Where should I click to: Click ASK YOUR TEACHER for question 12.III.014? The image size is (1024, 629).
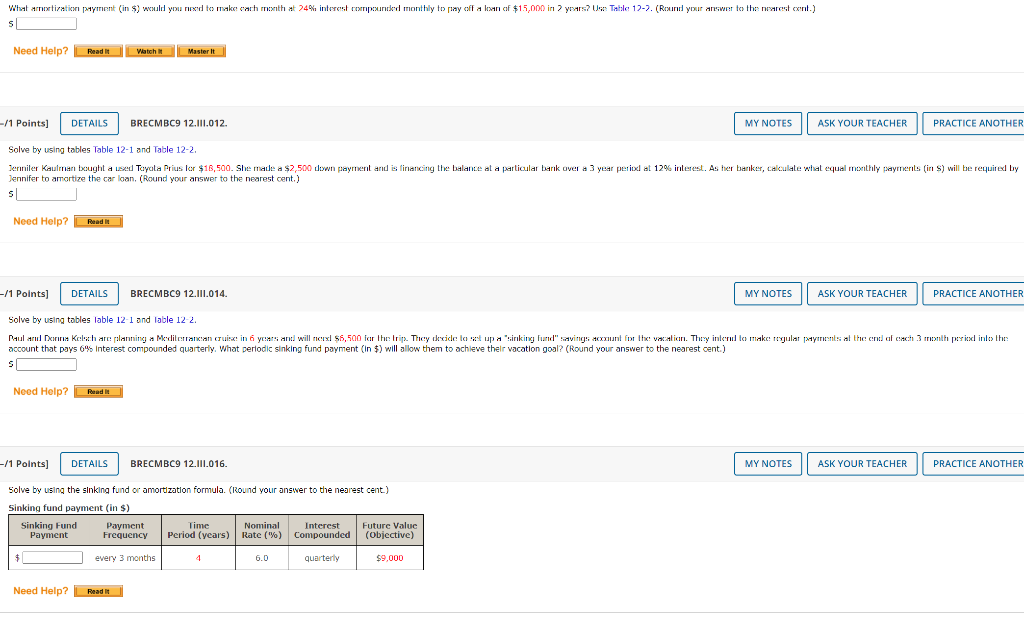[x=862, y=294]
